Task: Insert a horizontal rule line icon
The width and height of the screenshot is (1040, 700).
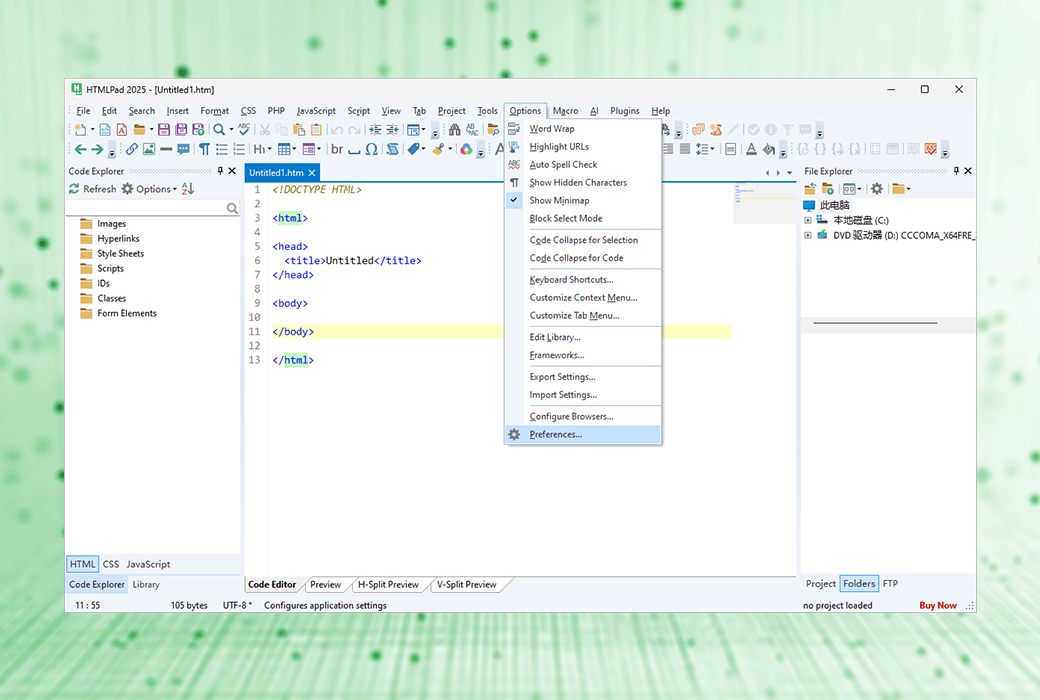Action: coord(166,149)
